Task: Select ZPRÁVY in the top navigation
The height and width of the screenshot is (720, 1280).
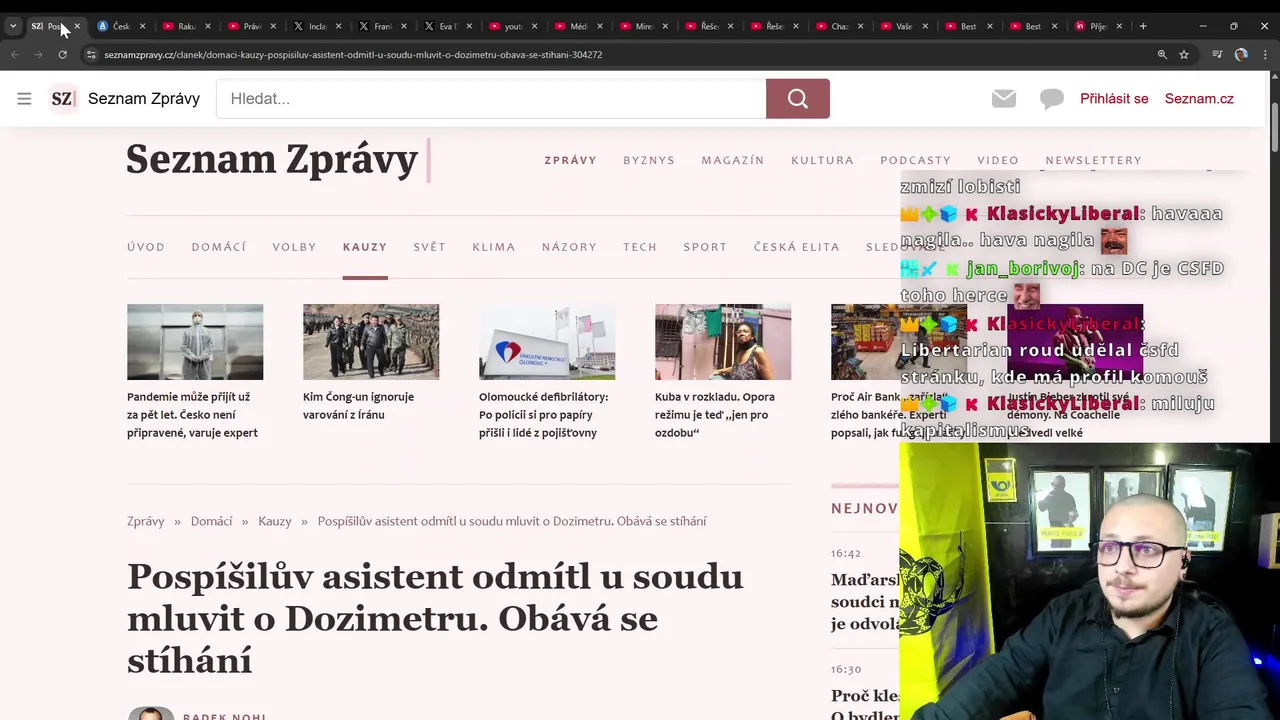Action: 570,160
